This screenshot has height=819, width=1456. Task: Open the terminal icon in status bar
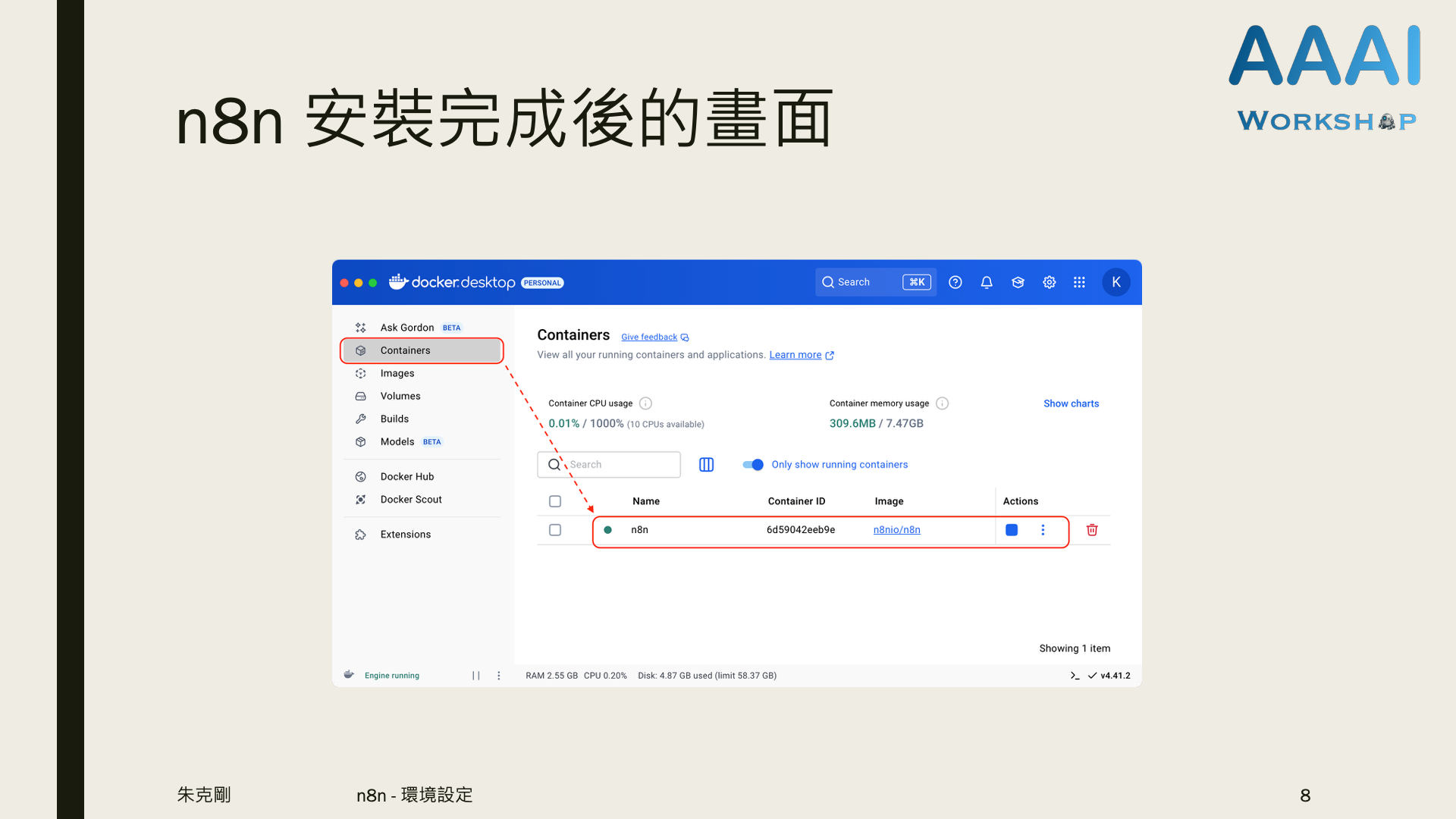1075,676
